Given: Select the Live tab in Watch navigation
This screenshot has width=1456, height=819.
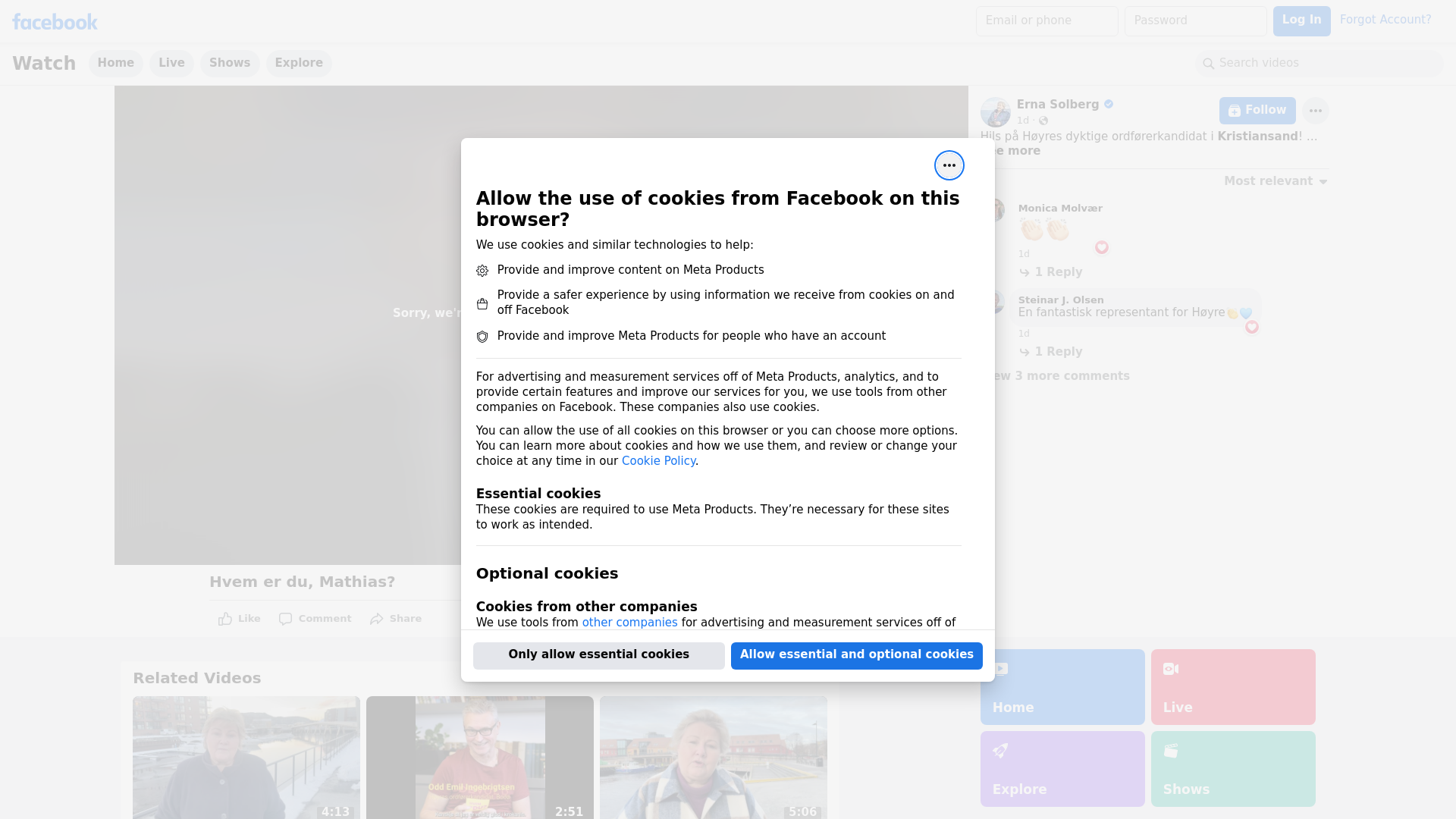Looking at the screenshot, I should pos(171,64).
